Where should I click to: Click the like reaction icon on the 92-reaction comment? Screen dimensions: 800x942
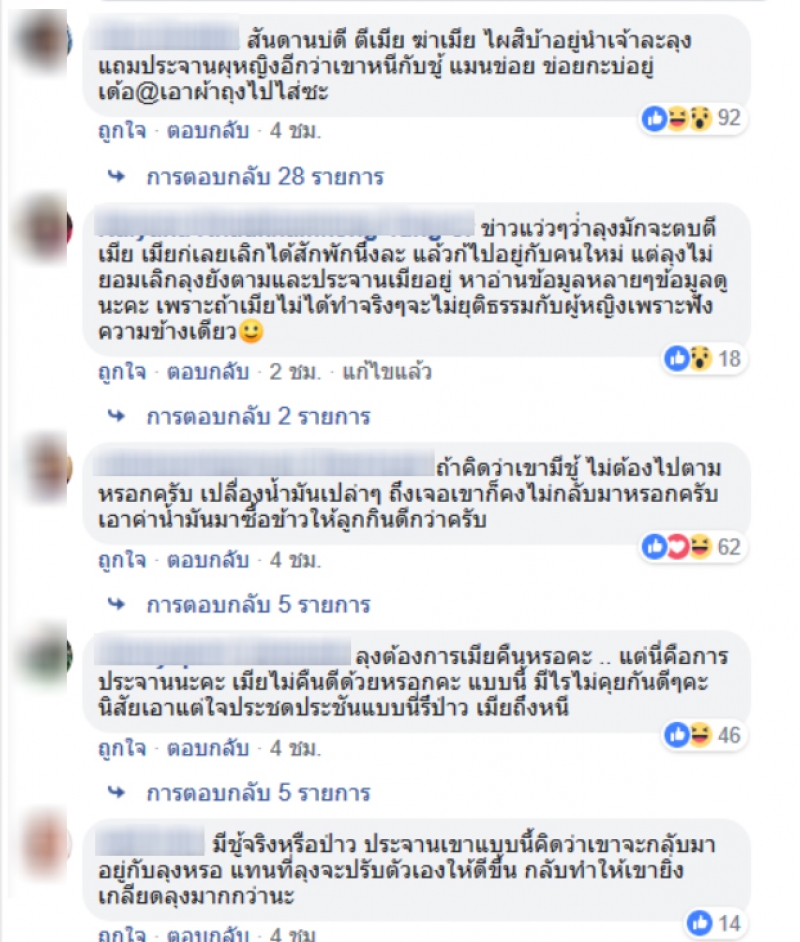click(x=654, y=118)
